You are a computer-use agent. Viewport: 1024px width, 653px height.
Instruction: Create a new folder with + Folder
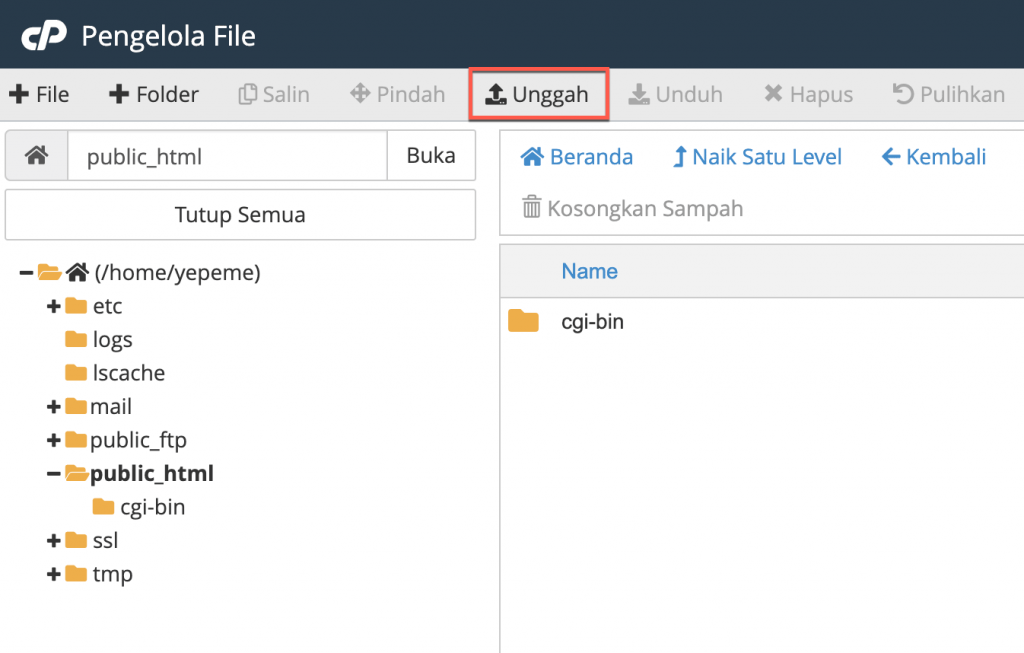(154, 95)
